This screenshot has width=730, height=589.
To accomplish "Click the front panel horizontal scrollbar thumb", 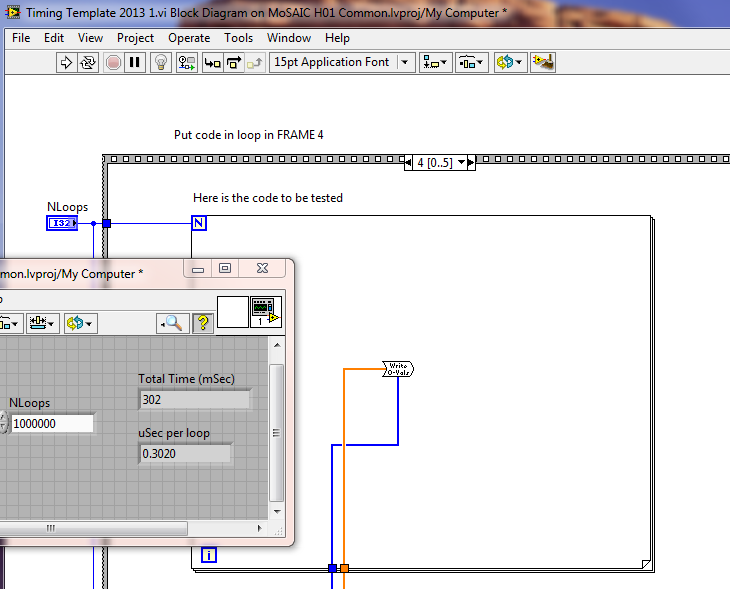I will [x=93, y=528].
